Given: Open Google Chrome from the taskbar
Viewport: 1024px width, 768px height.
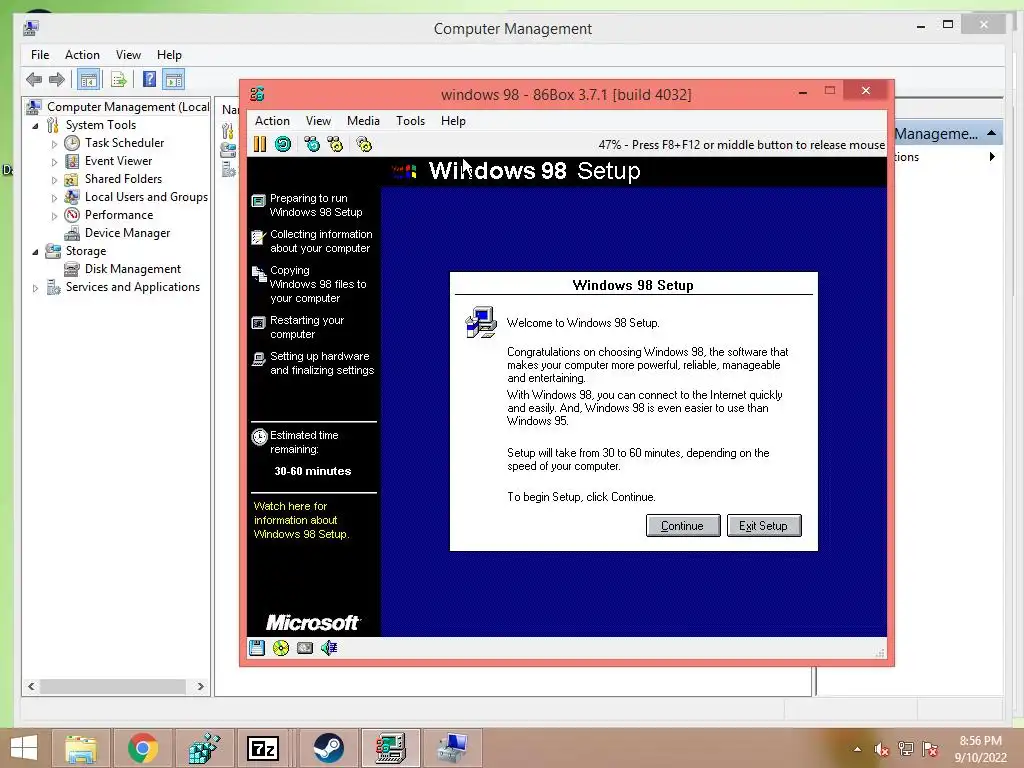Looking at the screenshot, I should coord(142,748).
